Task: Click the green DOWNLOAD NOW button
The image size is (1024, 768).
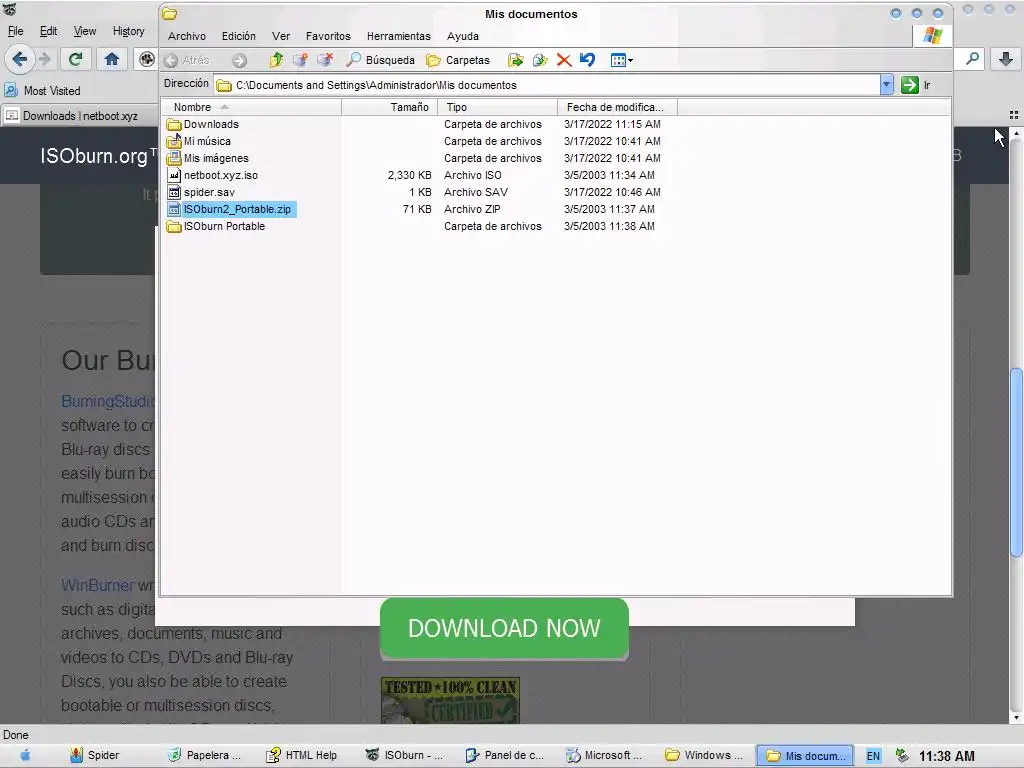Action: coord(504,628)
